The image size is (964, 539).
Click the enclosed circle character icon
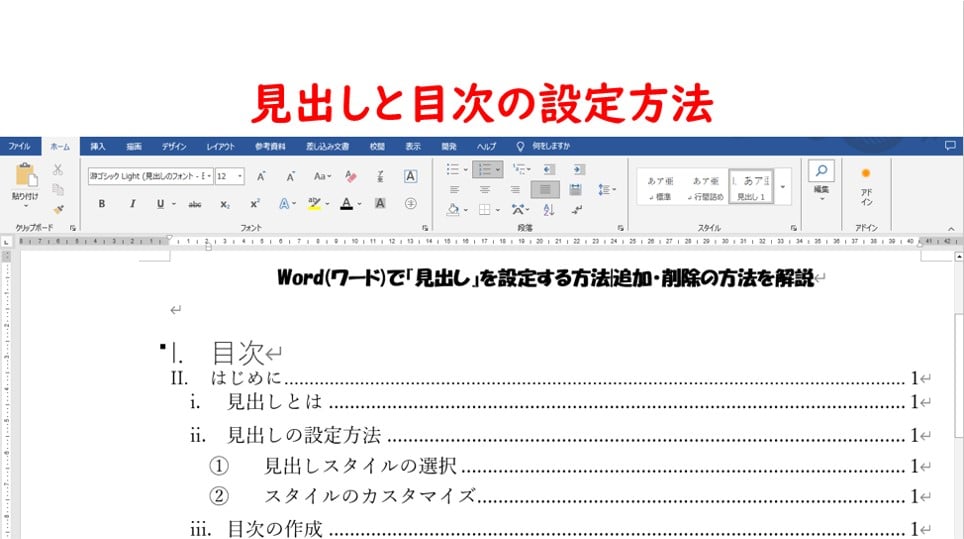pyautogui.click(x=411, y=203)
